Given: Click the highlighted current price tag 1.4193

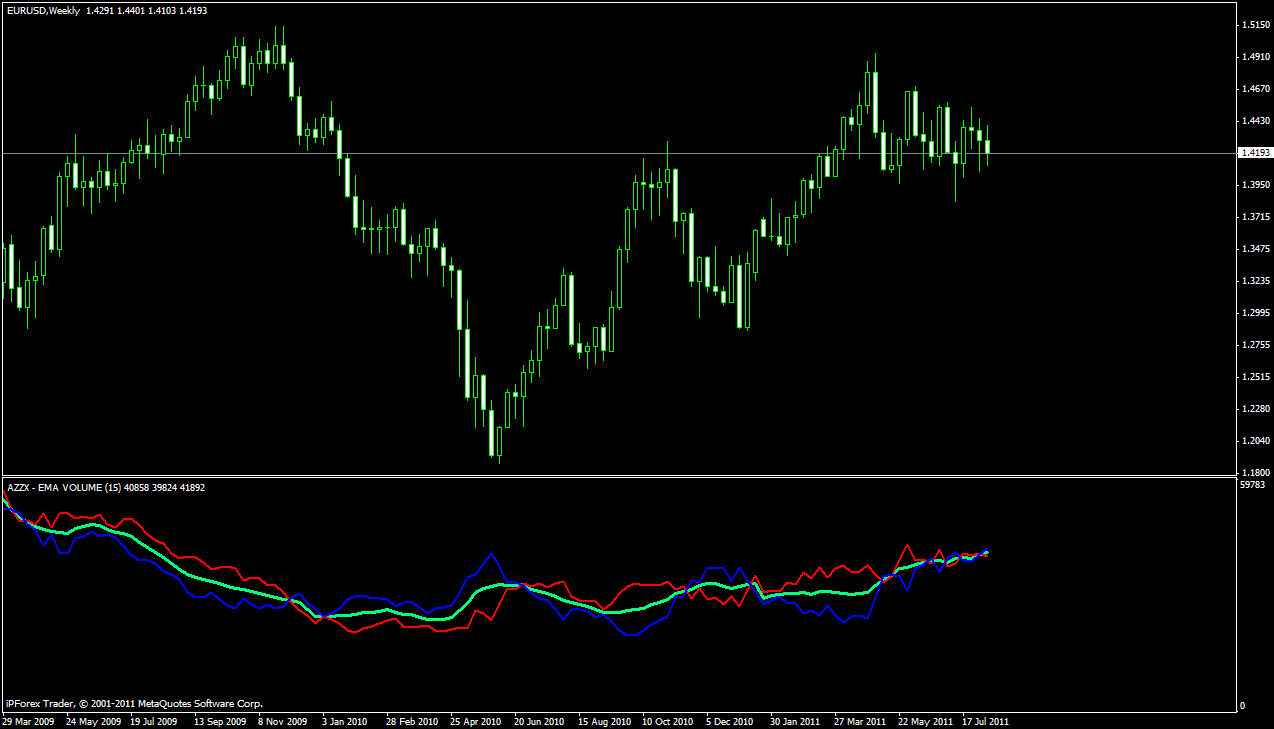Looking at the screenshot, I should [x=1254, y=152].
